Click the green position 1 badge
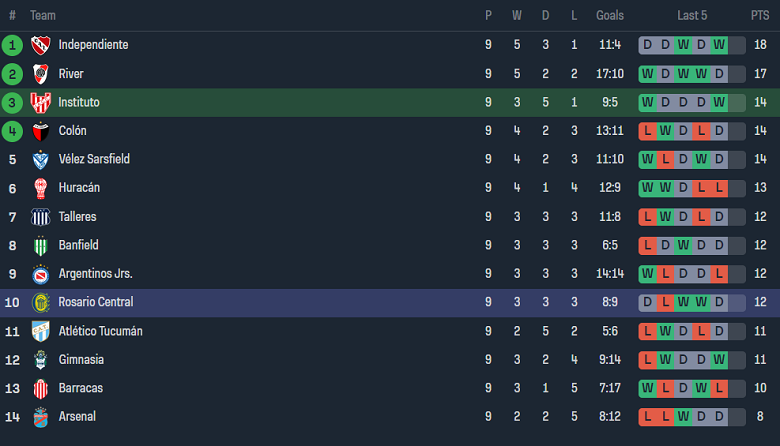 pos(12,45)
